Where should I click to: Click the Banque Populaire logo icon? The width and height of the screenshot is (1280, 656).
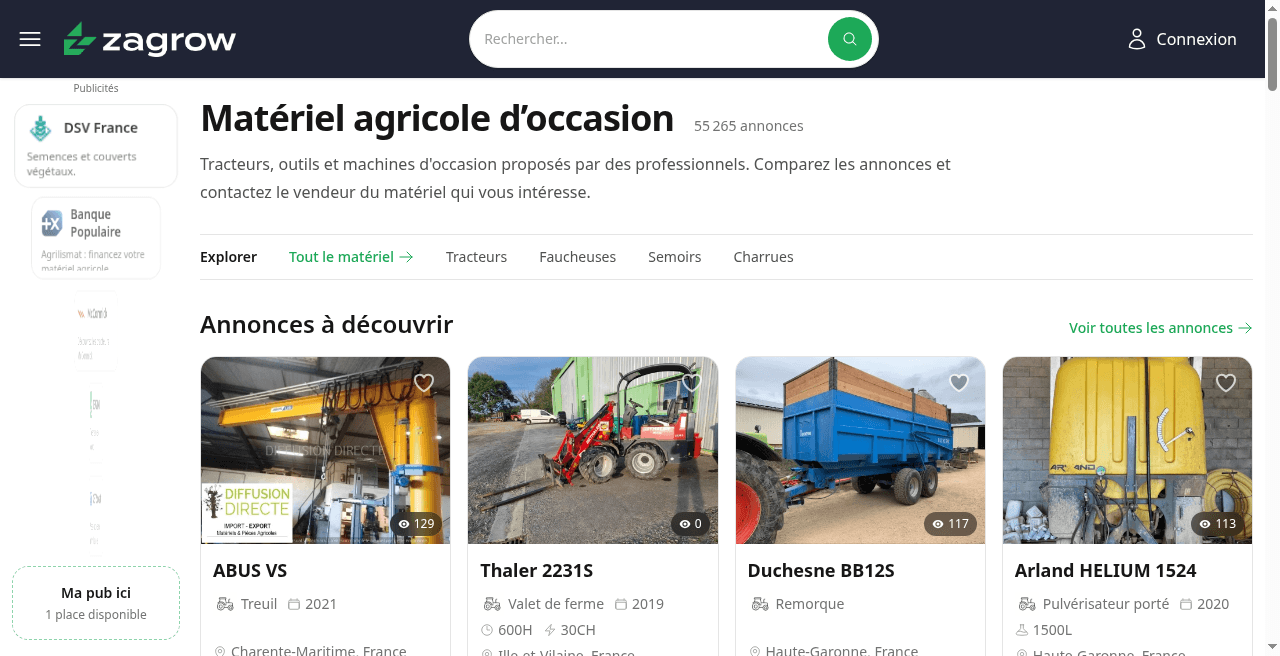click(52, 223)
